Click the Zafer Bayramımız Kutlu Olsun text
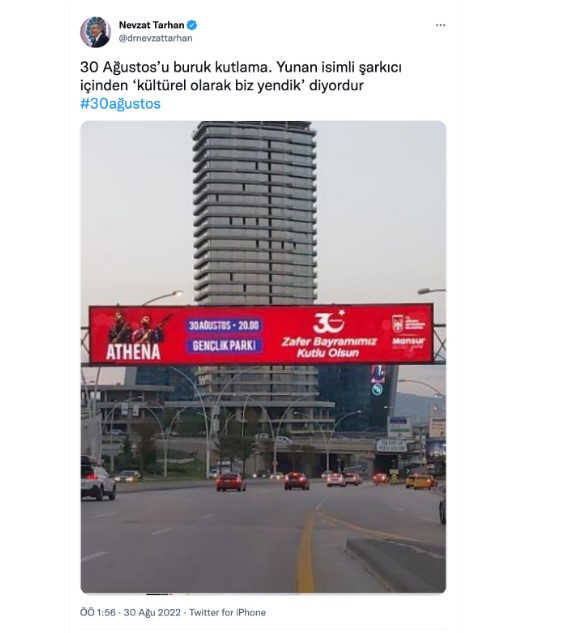The width and height of the screenshot is (578, 633). [x=329, y=347]
